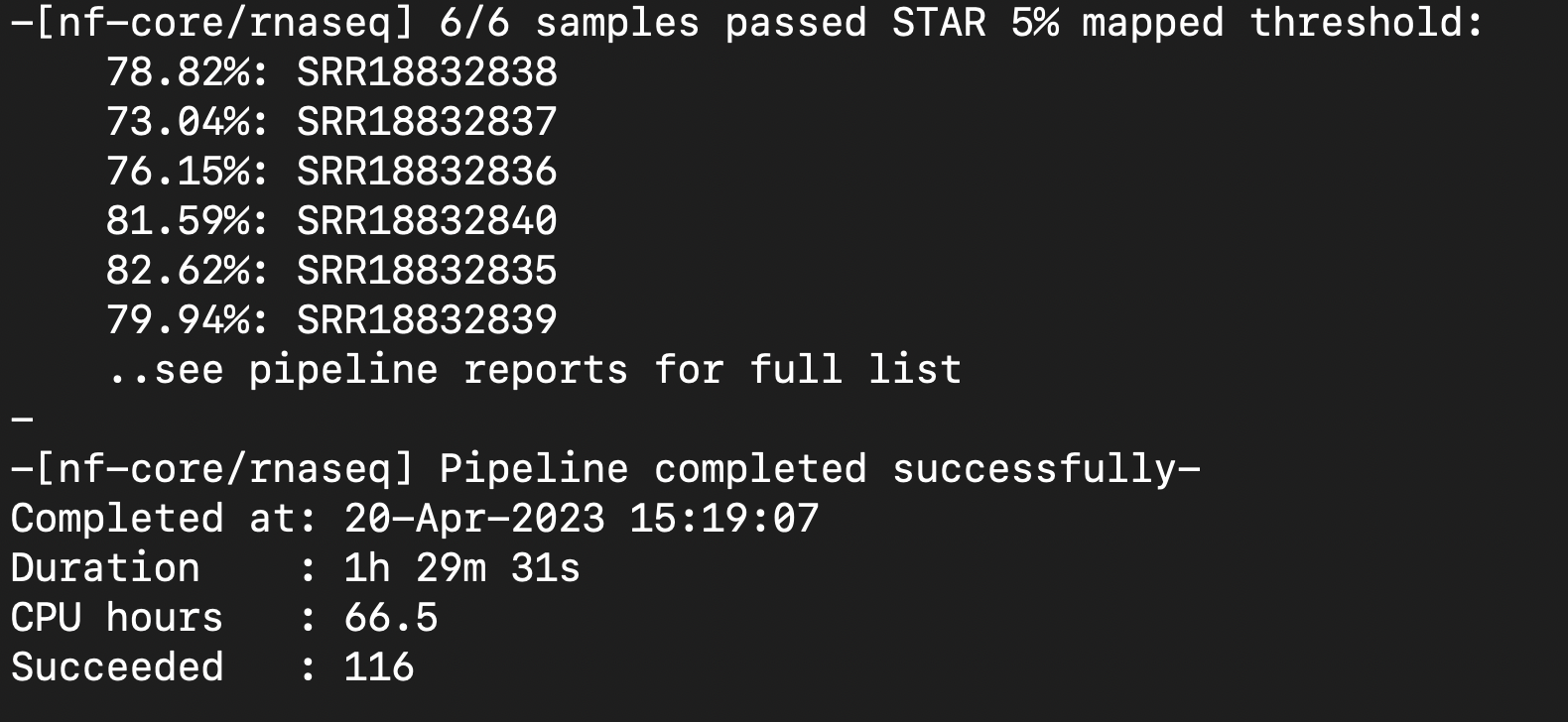Click the Succeeded count 116
Screen dimensions: 1568x722
pos(378,667)
